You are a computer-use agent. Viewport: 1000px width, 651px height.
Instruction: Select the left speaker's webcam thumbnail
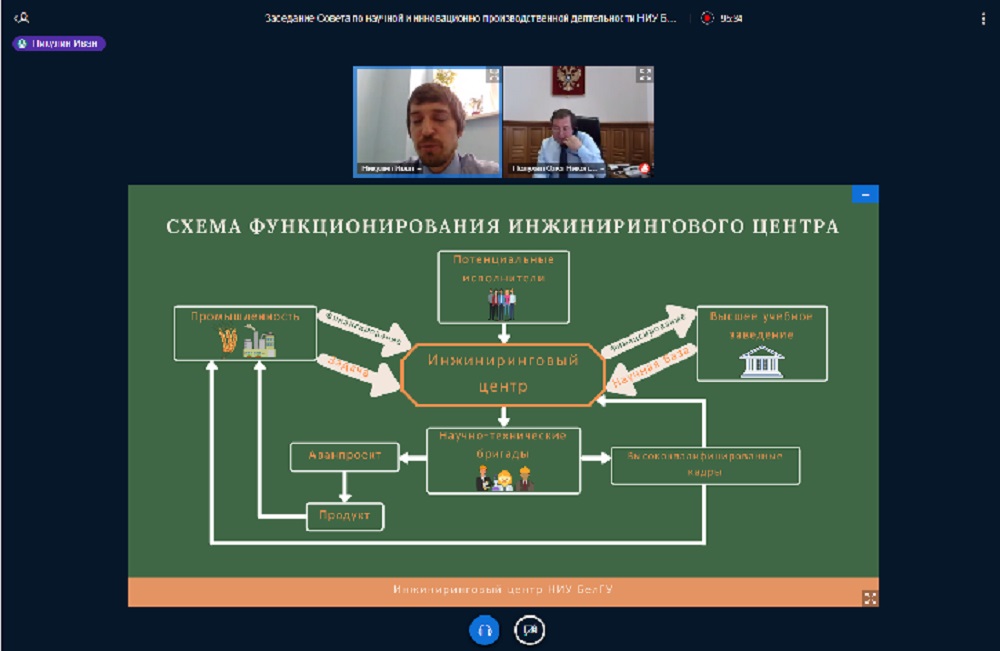425,120
